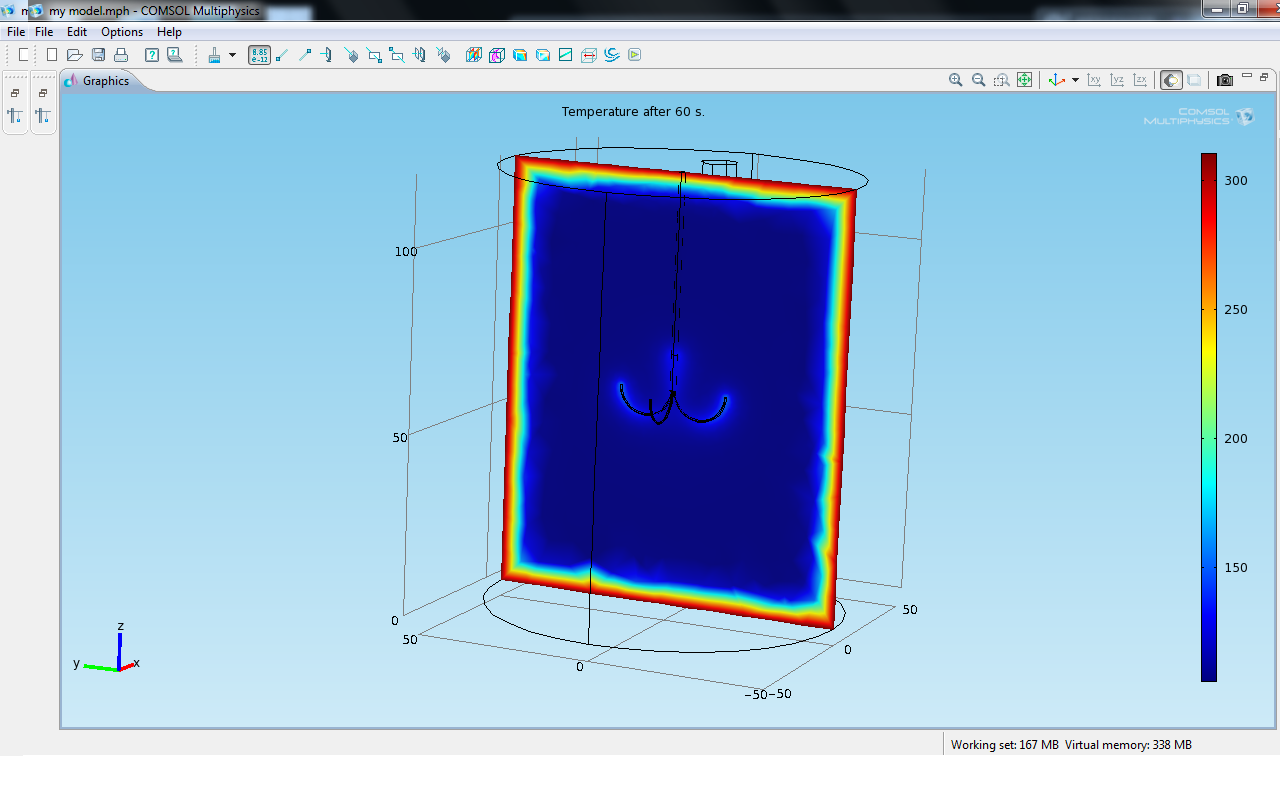Toggle the scene light button

coord(1171,80)
